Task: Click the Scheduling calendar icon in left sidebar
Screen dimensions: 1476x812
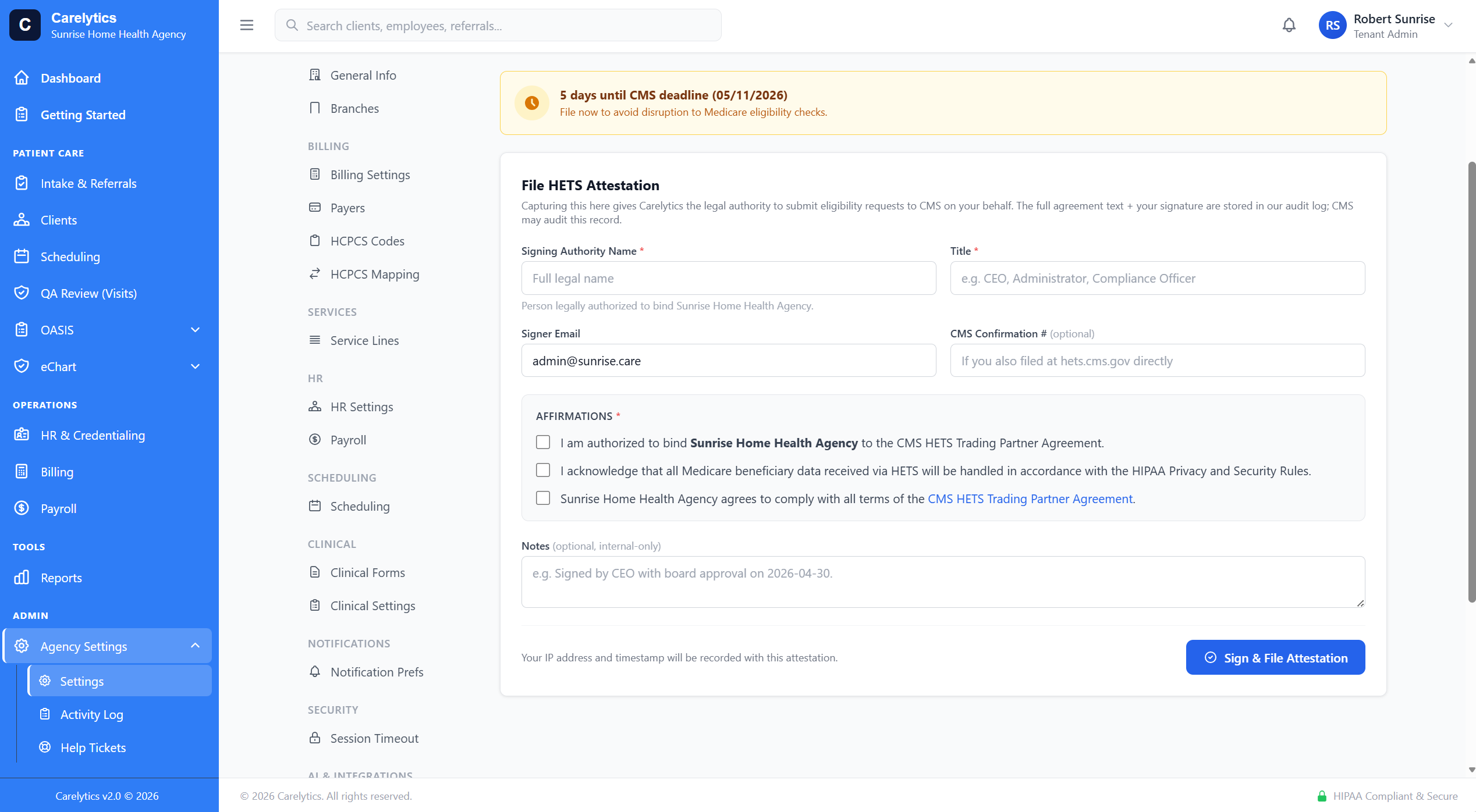Action: click(22, 256)
